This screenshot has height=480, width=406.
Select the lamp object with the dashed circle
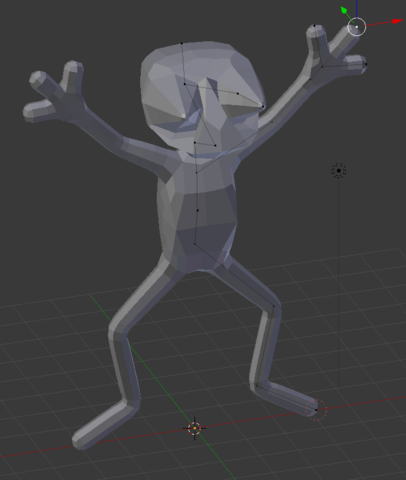click(339, 170)
